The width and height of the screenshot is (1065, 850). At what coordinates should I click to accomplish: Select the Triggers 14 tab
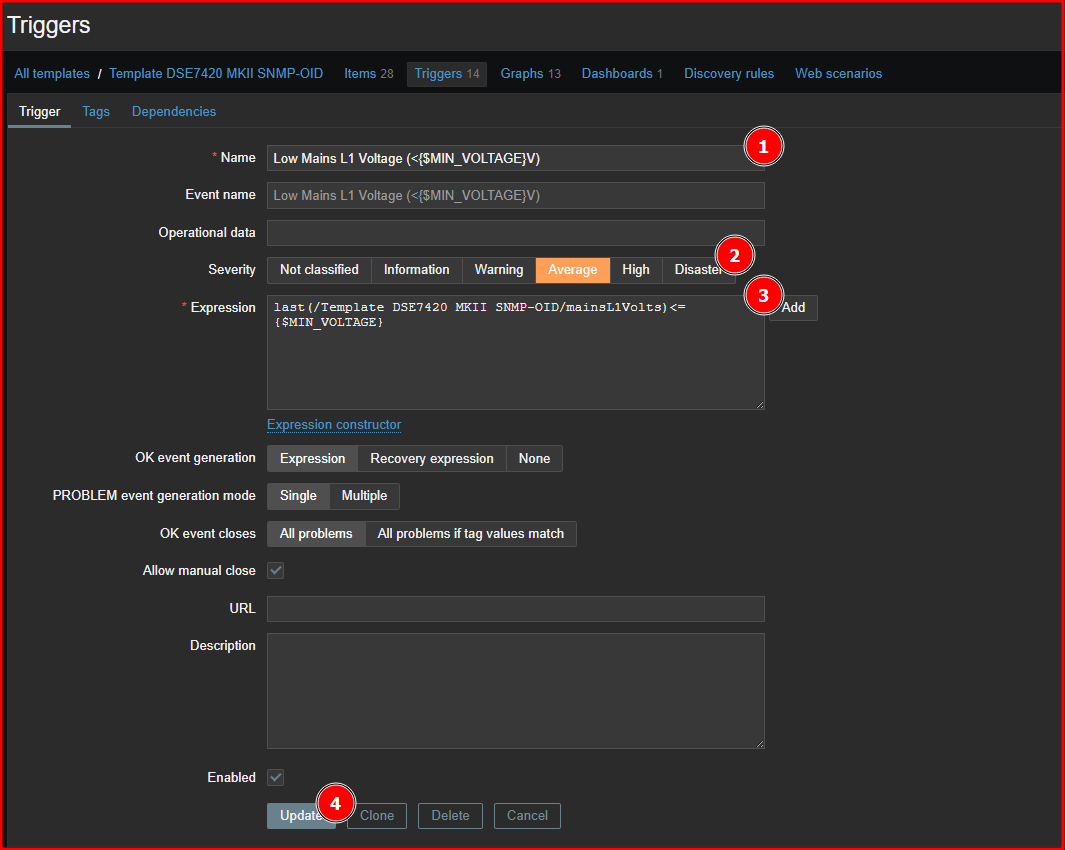pyautogui.click(x=446, y=73)
